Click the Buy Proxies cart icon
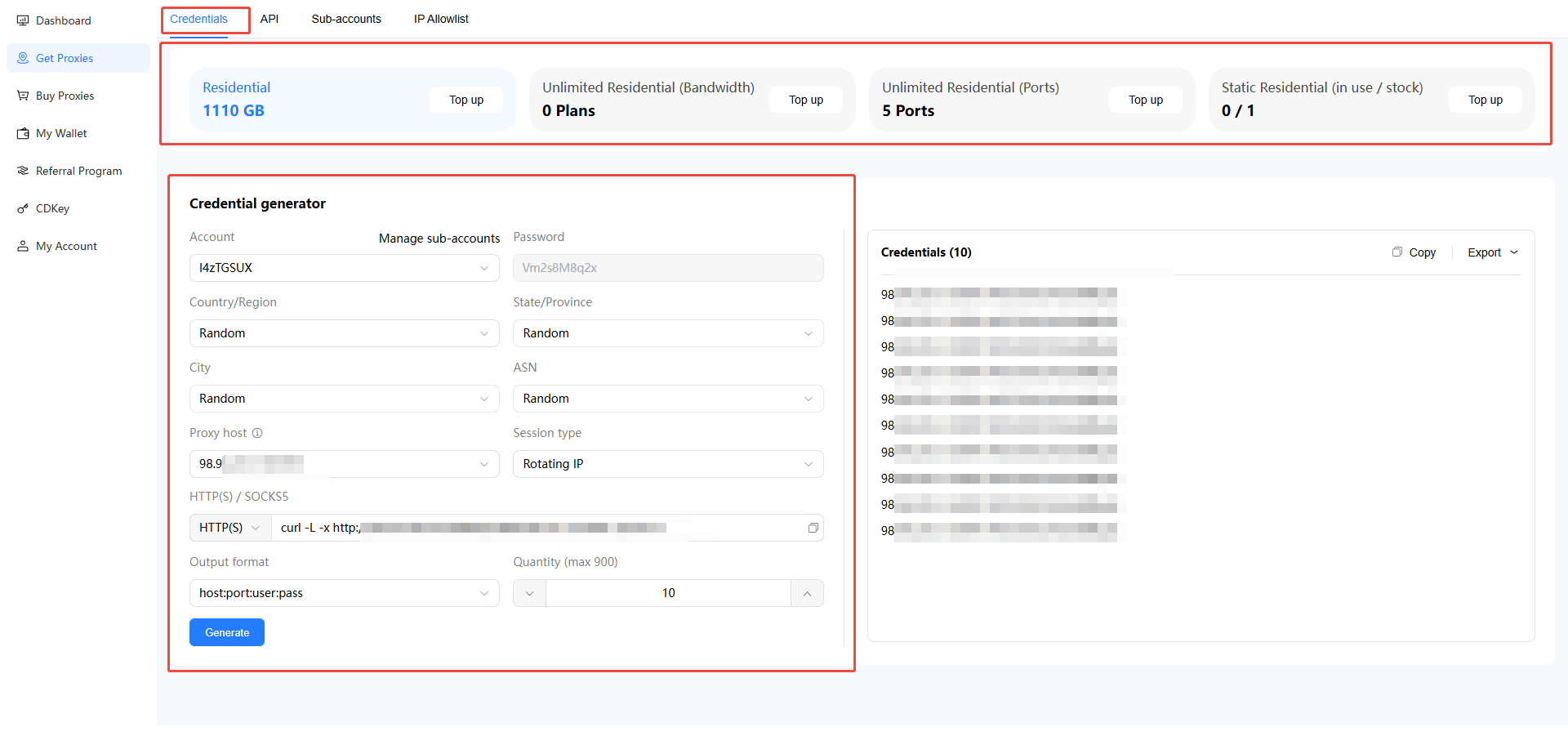Screen dimensions: 1568x745 [x=23, y=96]
